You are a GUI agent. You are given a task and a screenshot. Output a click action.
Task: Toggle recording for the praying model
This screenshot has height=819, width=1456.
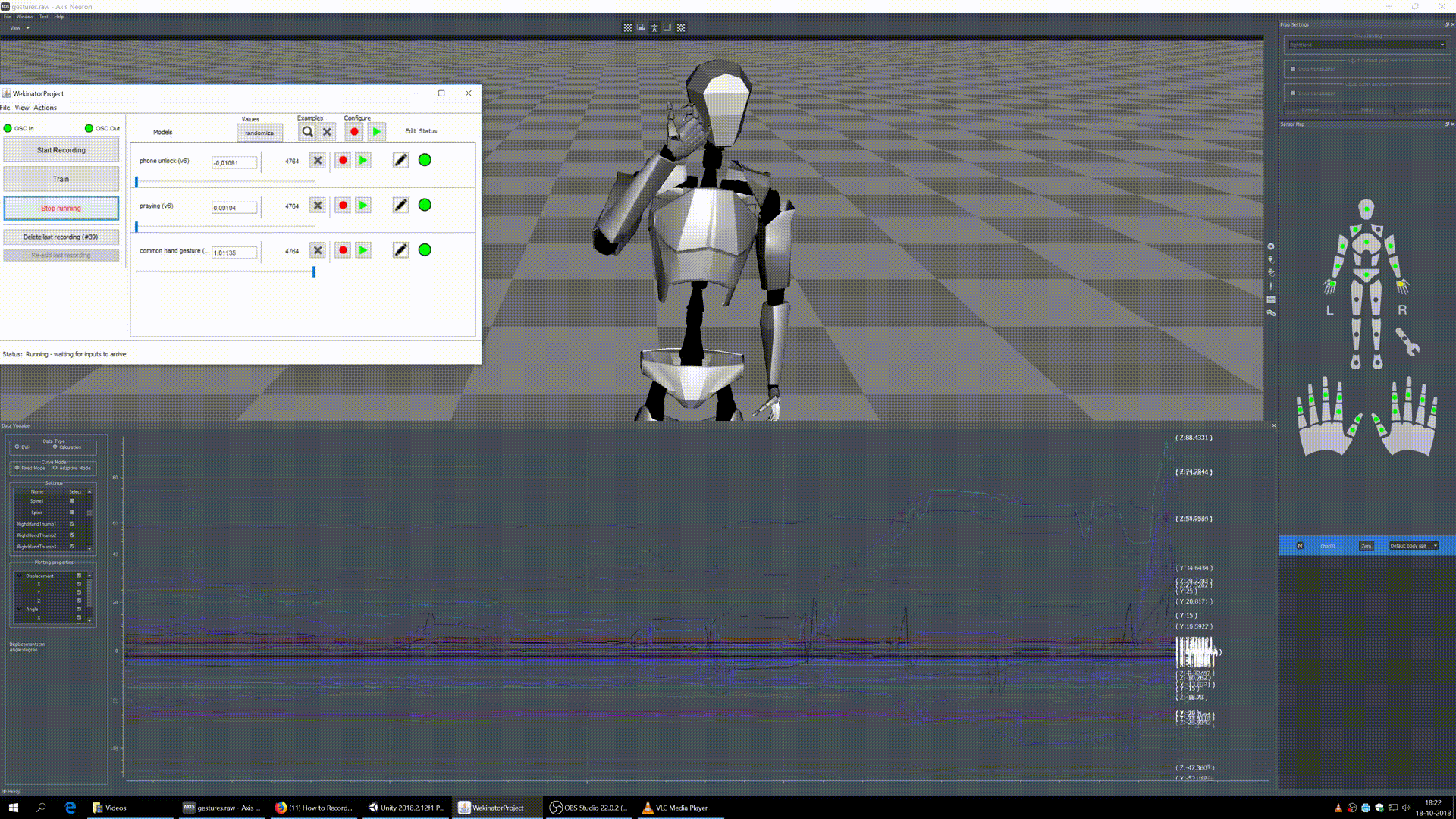[x=343, y=206]
